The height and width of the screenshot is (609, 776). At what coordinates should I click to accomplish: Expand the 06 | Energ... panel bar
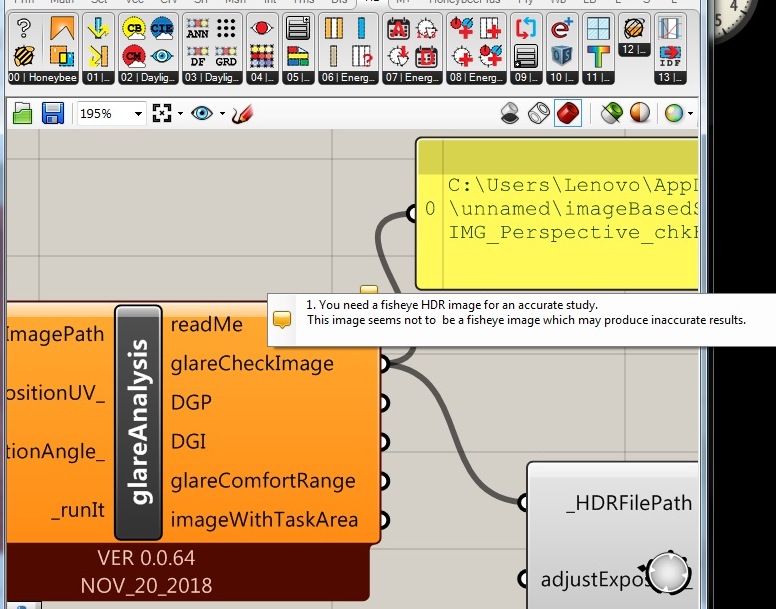click(x=347, y=78)
